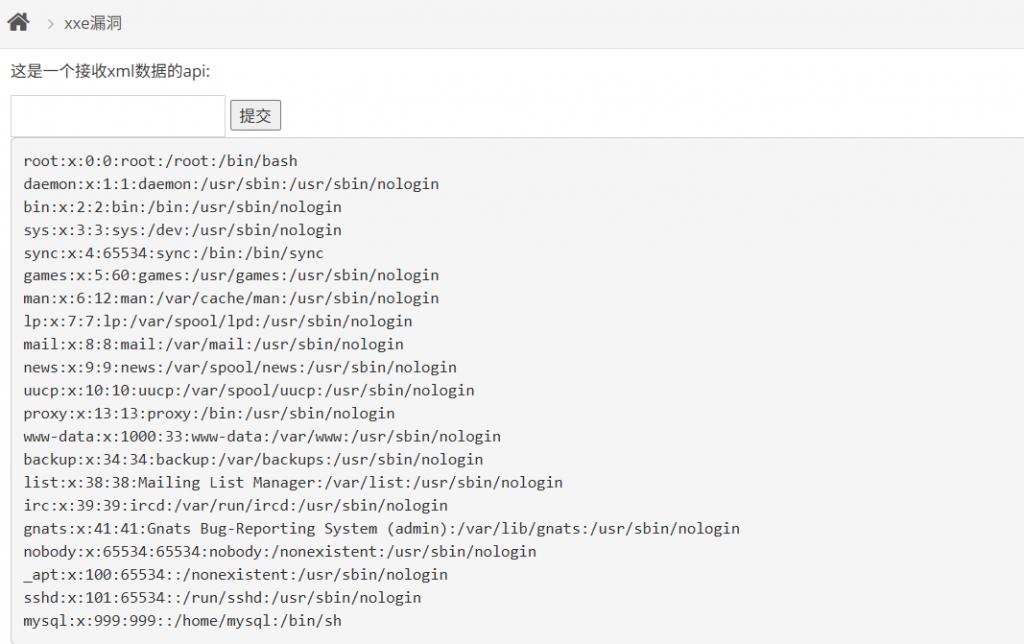The width and height of the screenshot is (1024, 644).
Task: Click inside the XML input field
Action: point(115,114)
